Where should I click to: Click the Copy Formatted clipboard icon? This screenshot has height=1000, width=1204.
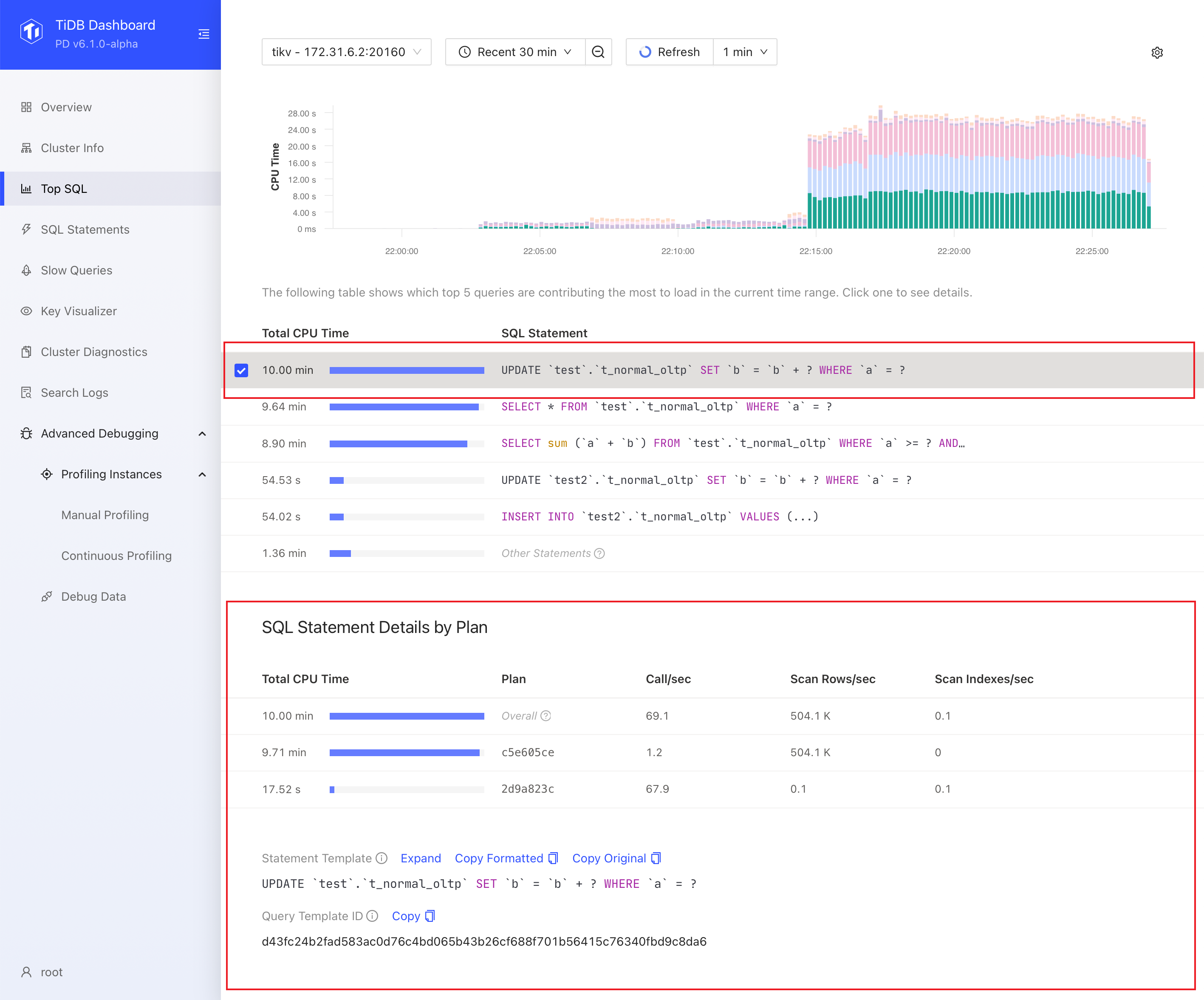pos(553,858)
